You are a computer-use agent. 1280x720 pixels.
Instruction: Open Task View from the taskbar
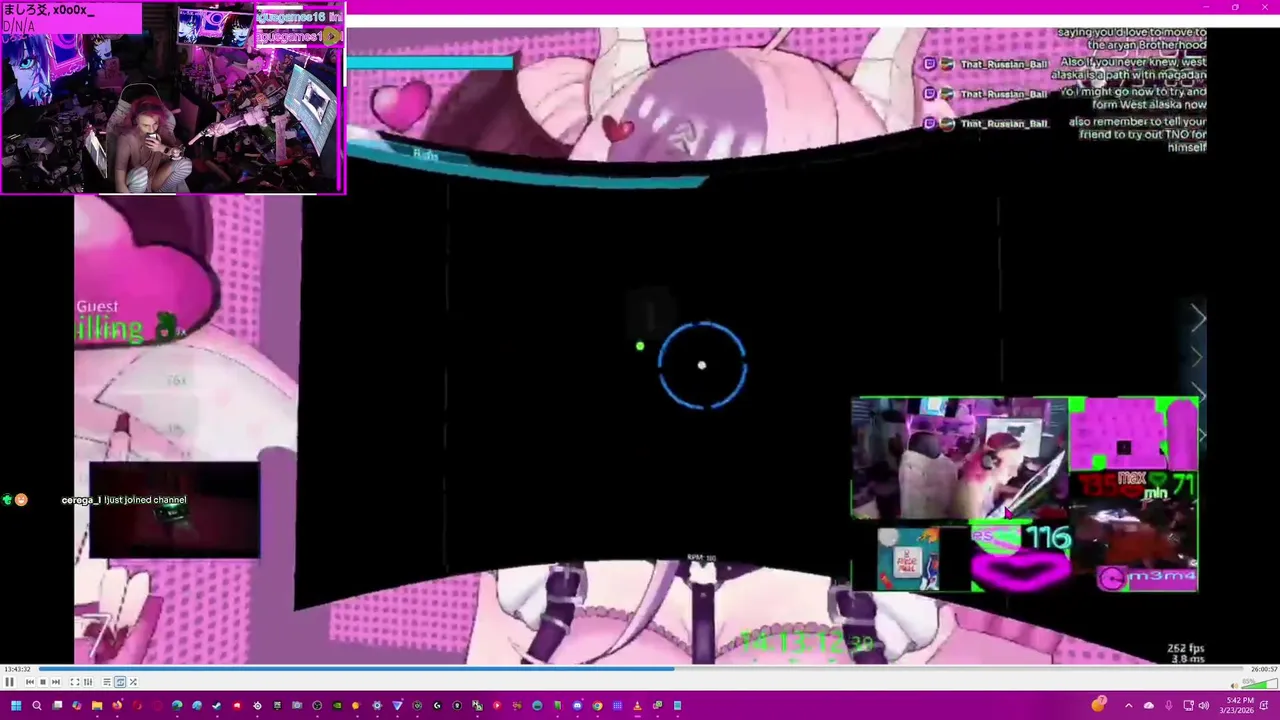57,706
